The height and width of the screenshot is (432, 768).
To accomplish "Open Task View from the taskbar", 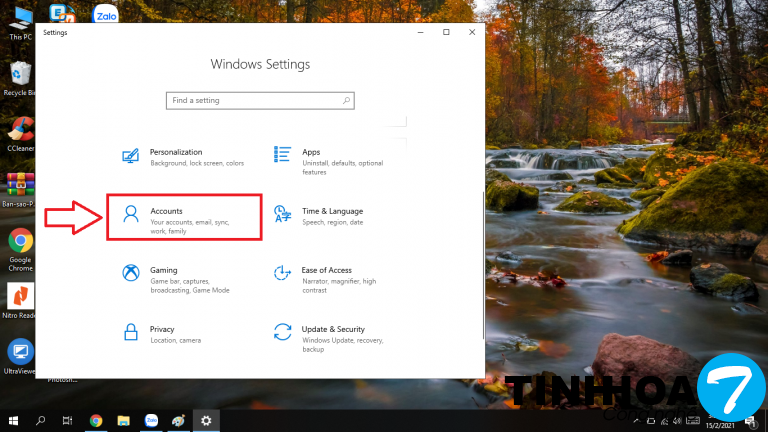I will [x=68, y=421].
